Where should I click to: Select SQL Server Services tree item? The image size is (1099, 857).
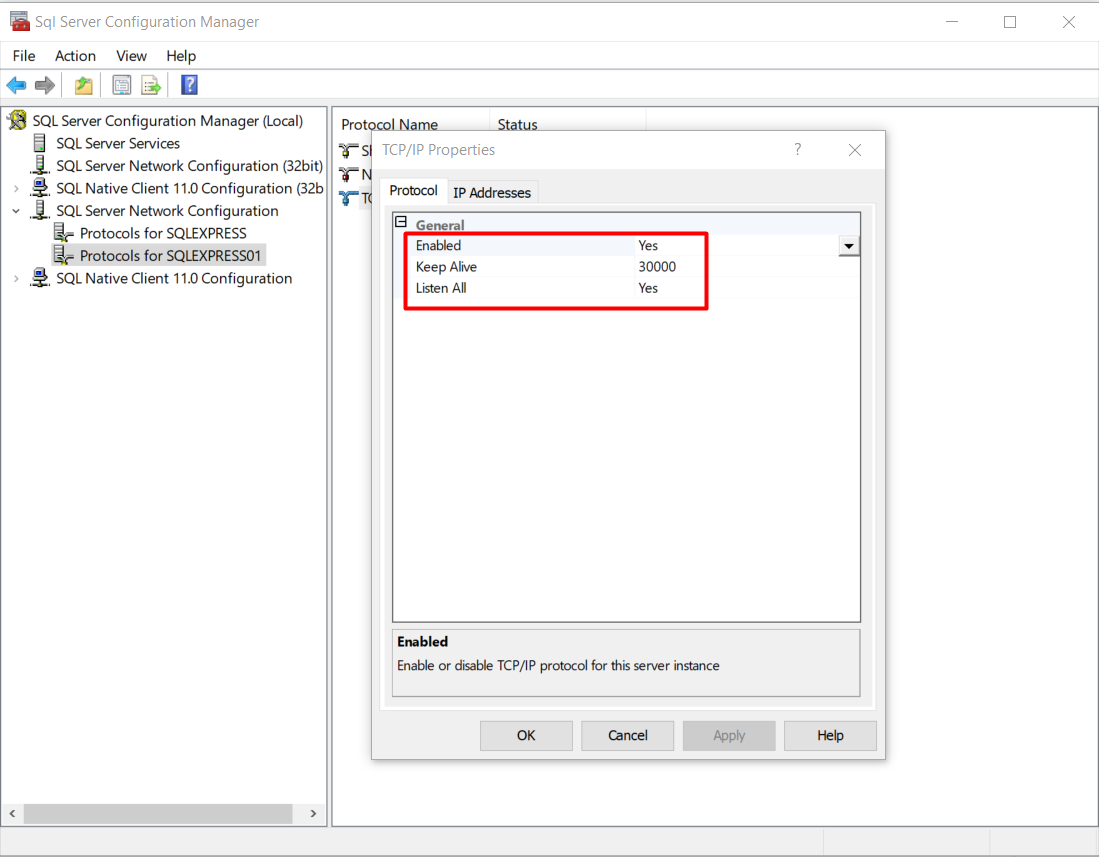[118, 144]
